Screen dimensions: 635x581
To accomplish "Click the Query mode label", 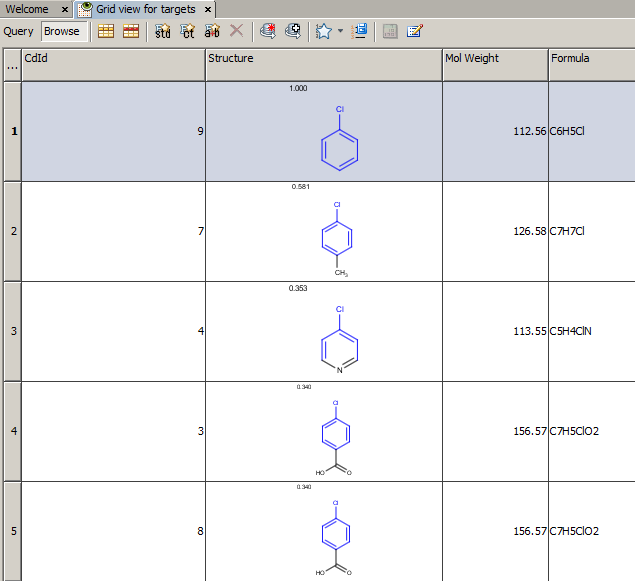I will point(18,31).
